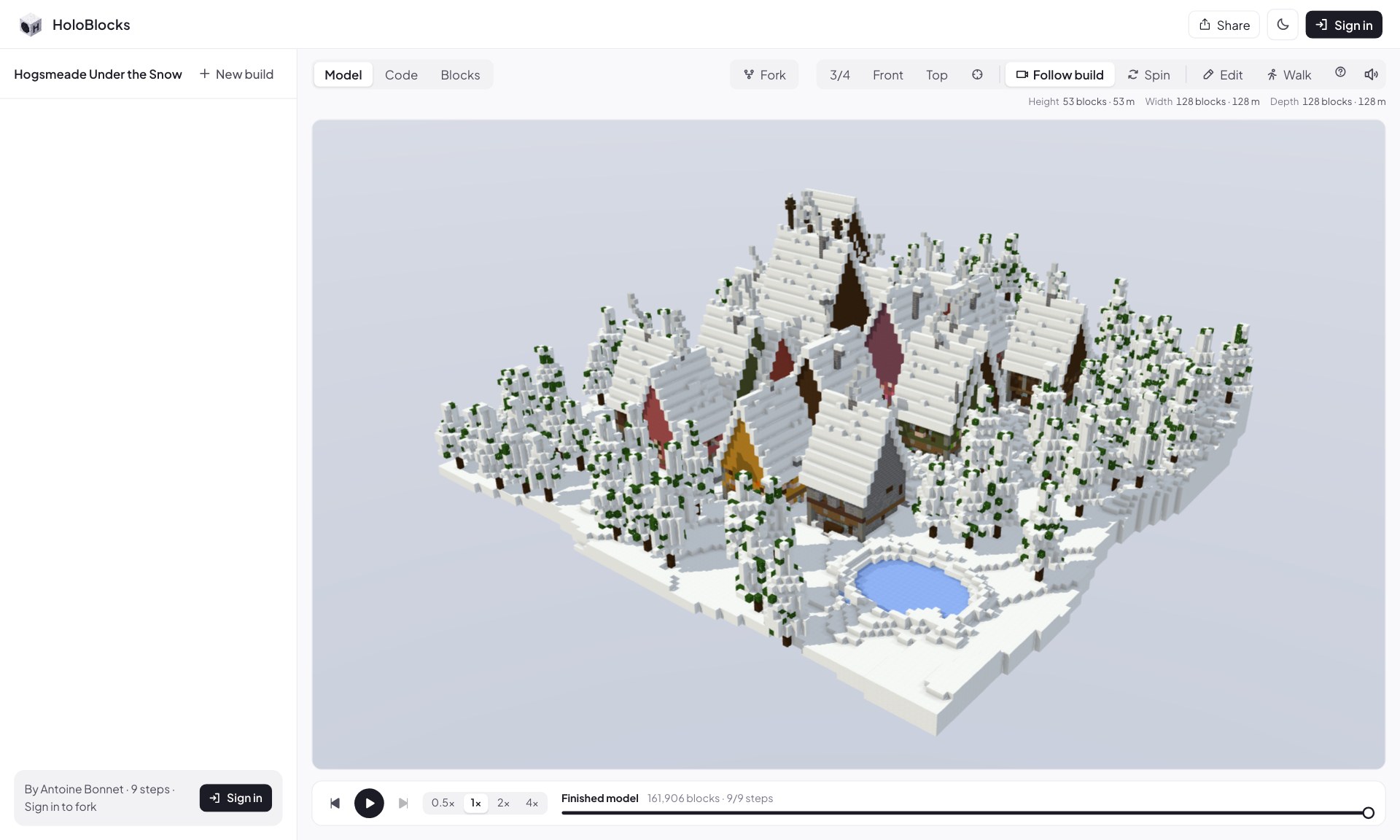This screenshot has width=1400, height=840.
Task: Click the build progress slider handle
Action: [1368, 813]
